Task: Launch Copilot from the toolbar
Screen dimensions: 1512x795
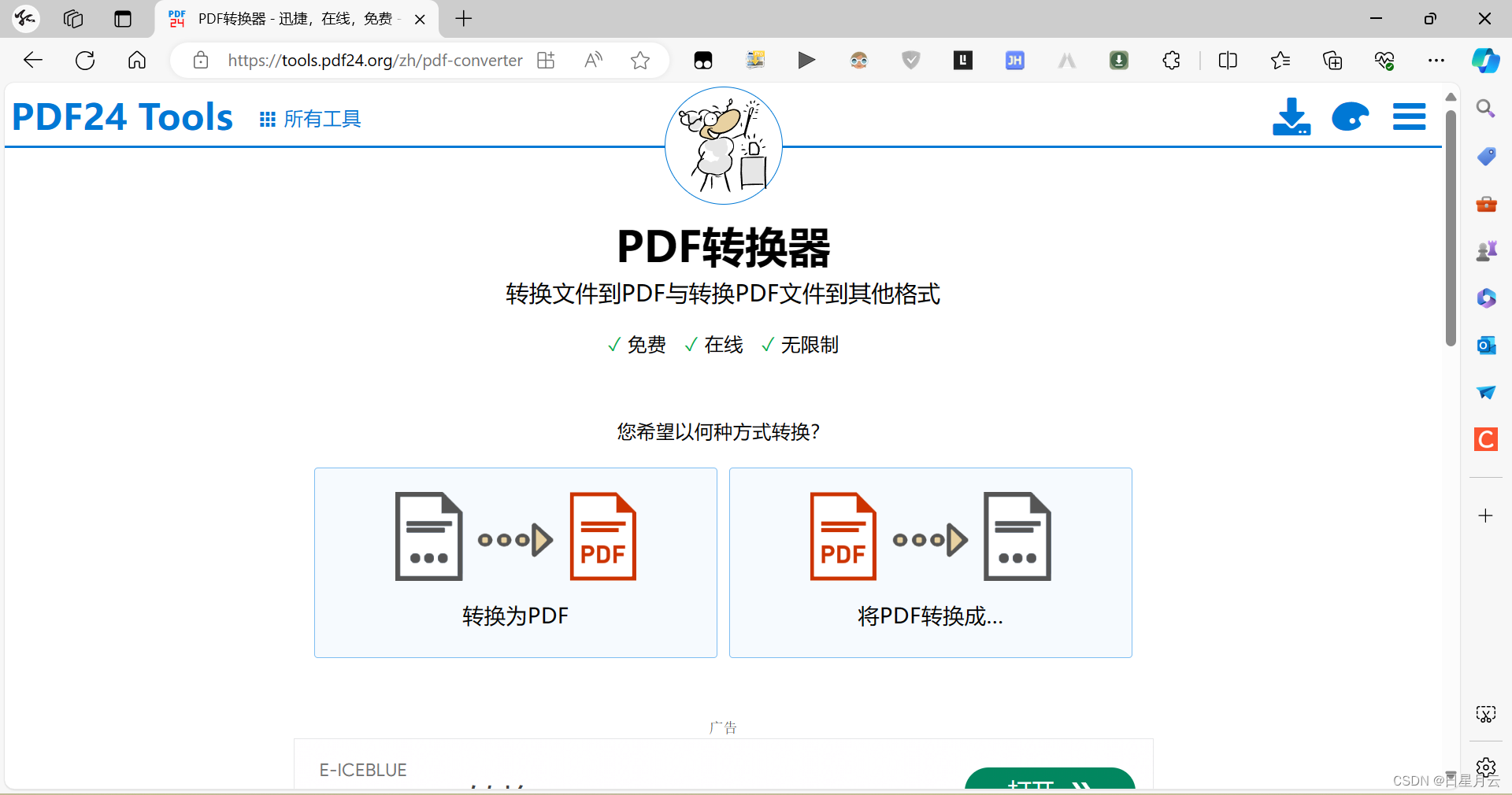Action: pos(1486,61)
